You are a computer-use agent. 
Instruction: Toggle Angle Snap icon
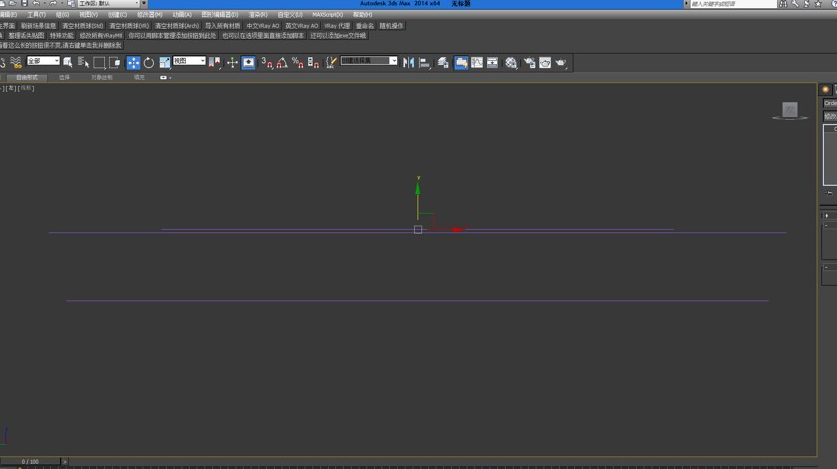tap(282, 62)
